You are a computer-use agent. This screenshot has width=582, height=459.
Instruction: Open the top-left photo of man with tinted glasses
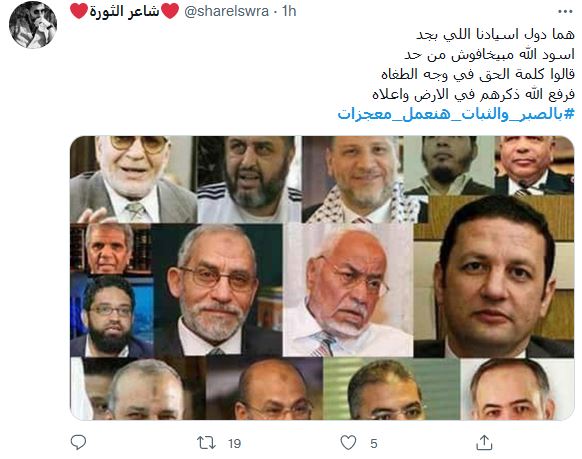133,179
